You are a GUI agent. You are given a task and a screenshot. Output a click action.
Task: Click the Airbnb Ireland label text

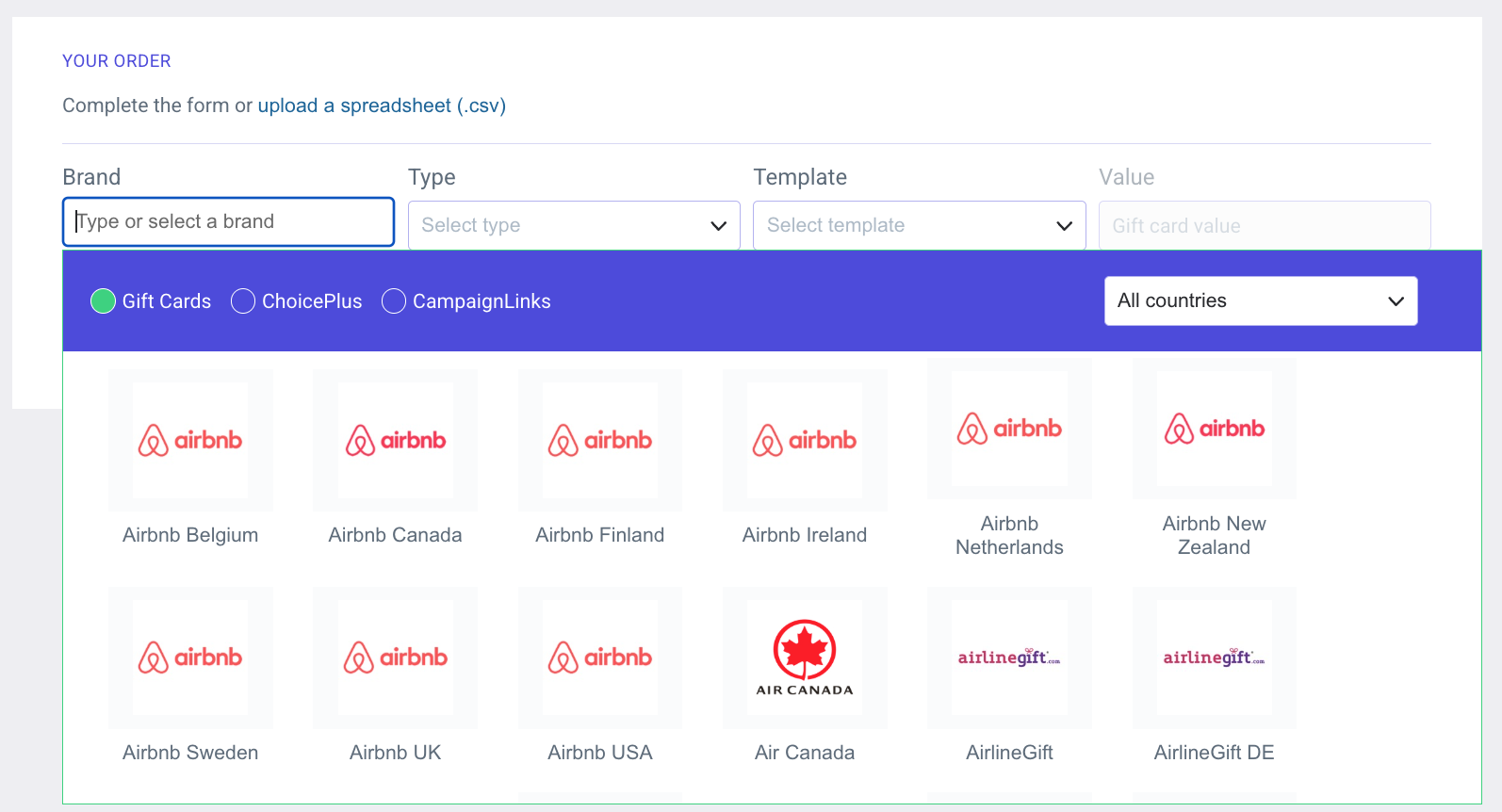pos(804,535)
